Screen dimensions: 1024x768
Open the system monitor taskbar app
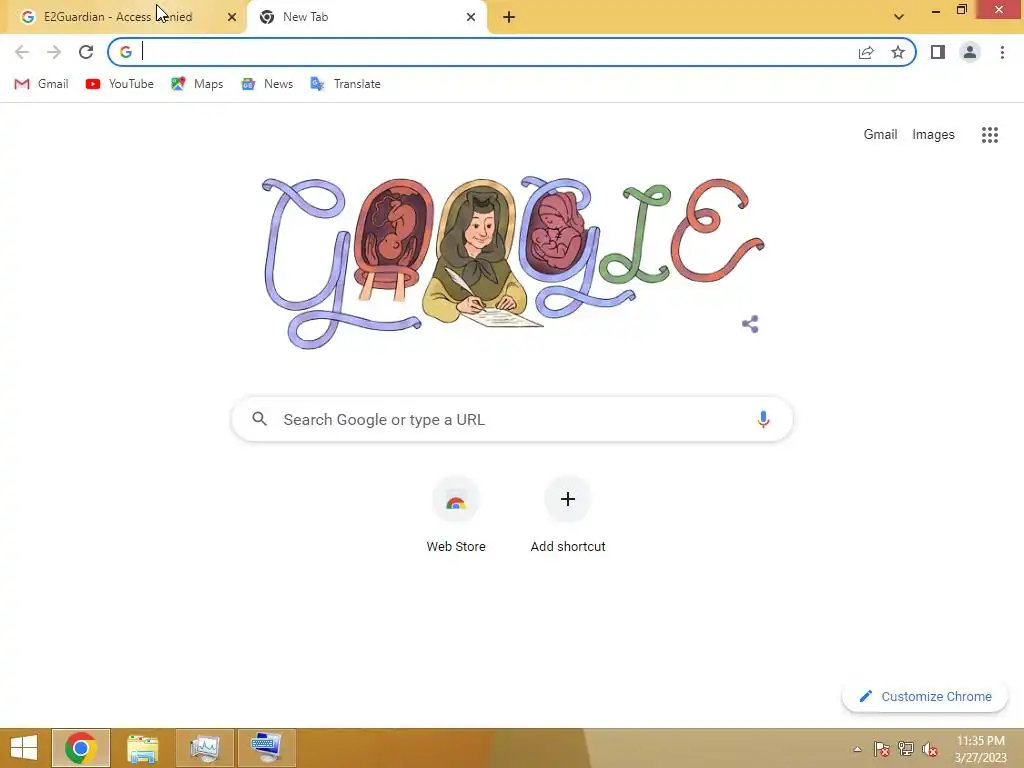[205, 748]
